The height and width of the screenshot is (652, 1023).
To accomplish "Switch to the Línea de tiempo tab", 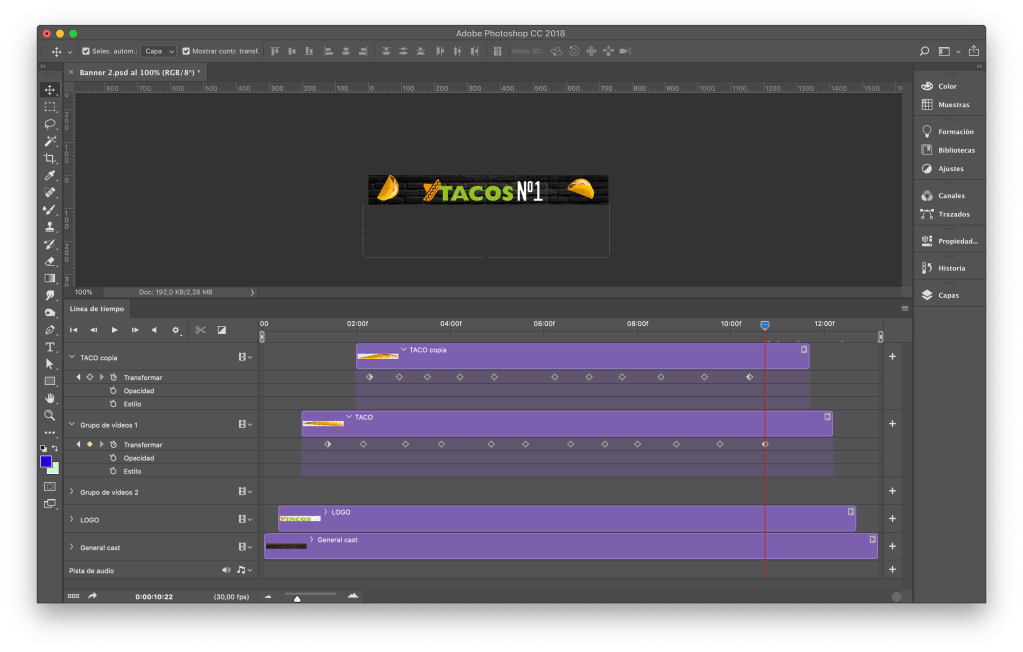I will [97, 309].
